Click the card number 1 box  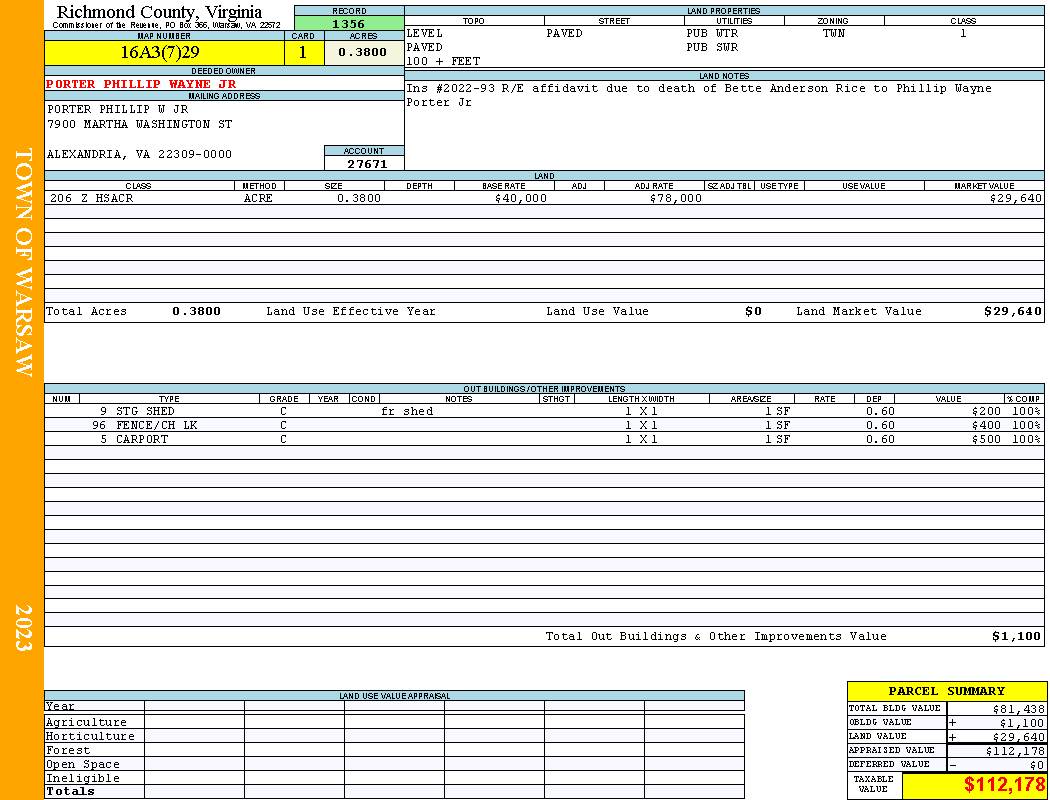tap(304, 52)
